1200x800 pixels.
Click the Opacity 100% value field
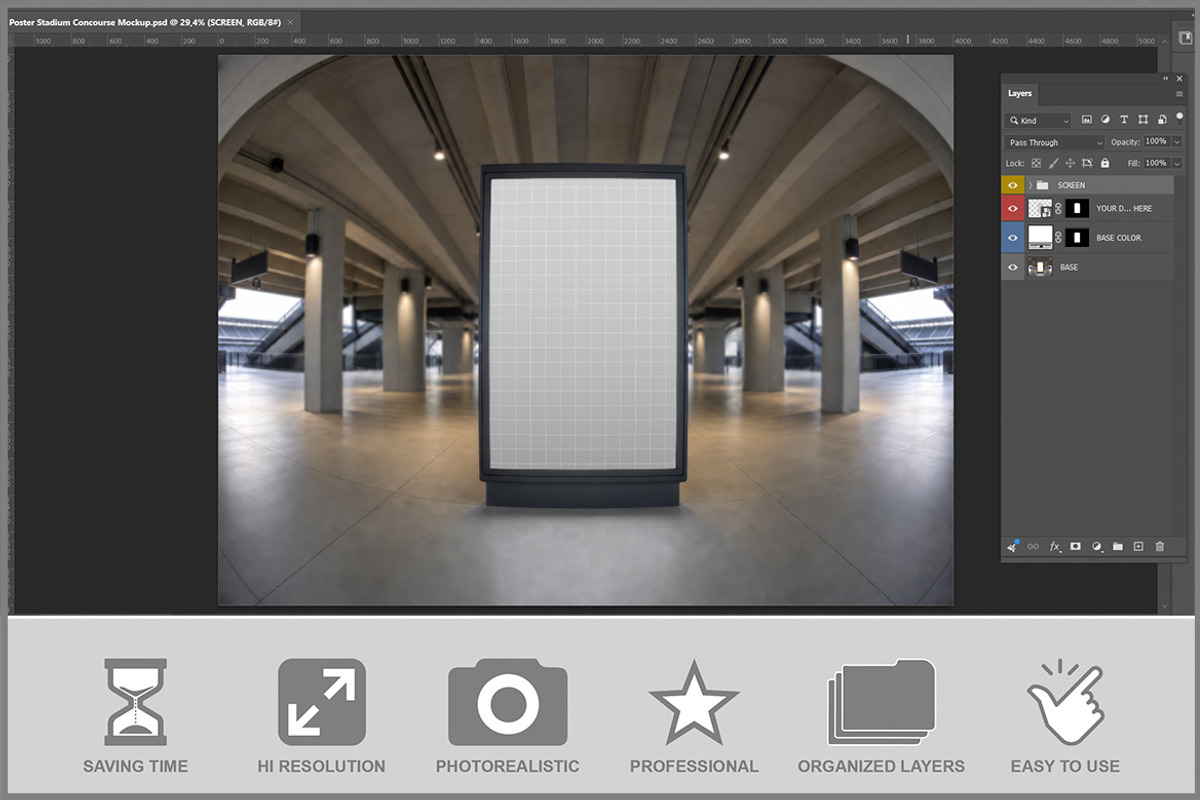coord(1156,142)
